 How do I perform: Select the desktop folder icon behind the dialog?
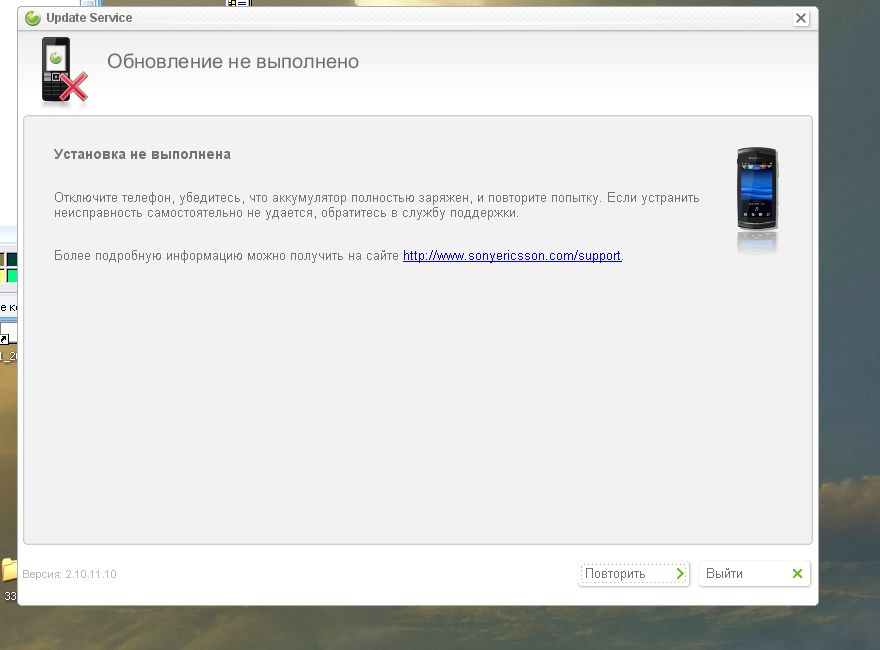tap(9, 571)
